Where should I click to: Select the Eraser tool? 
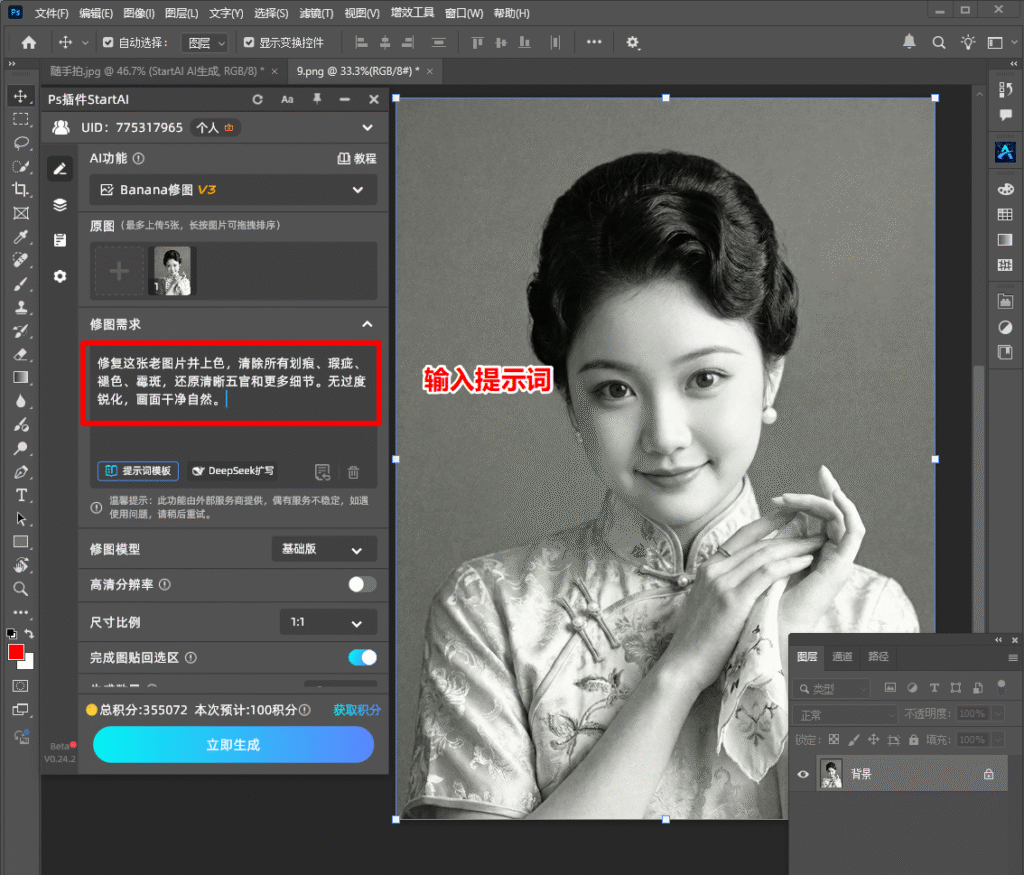tap(20, 354)
